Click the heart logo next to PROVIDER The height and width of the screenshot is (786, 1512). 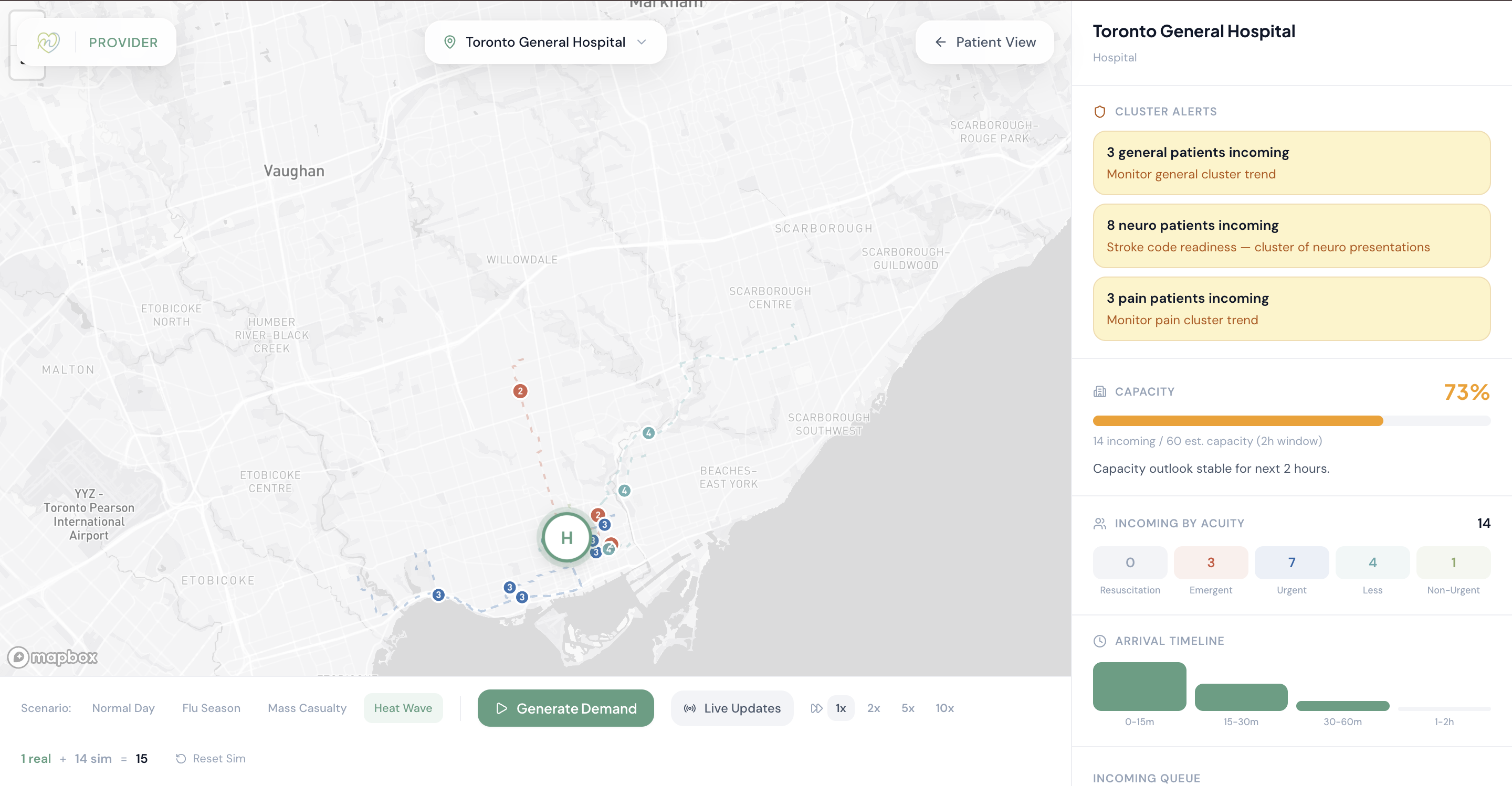48,42
